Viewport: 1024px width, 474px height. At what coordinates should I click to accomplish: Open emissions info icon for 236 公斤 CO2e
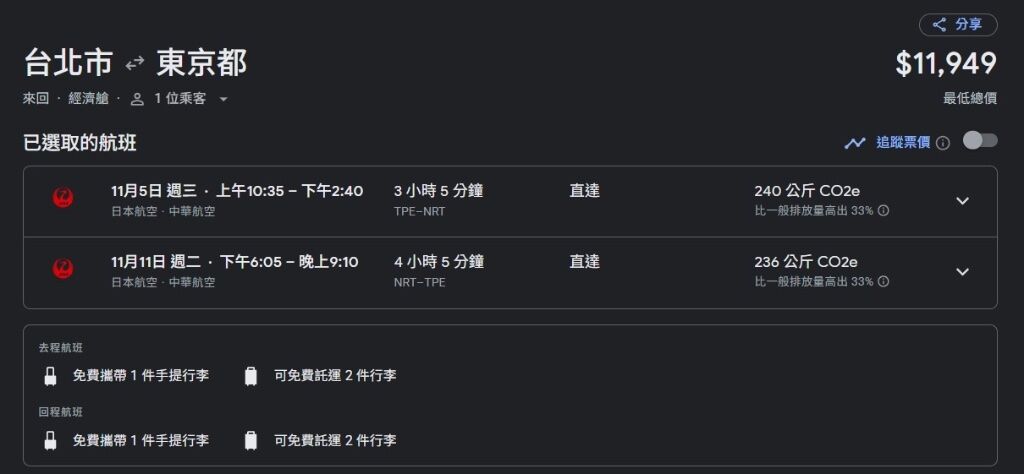point(883,281)
